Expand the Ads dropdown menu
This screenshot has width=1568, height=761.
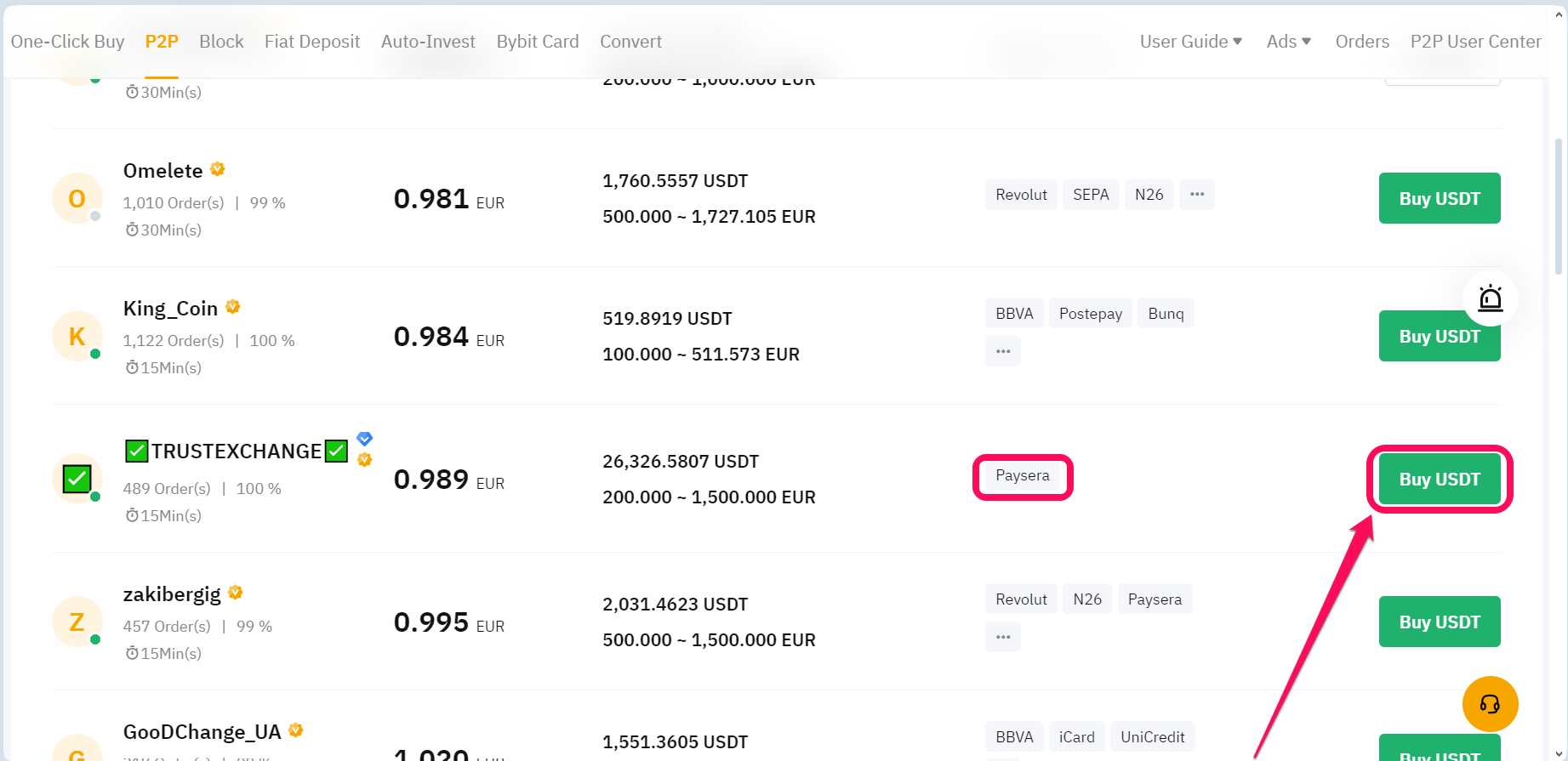click(x=1288, y=41)
